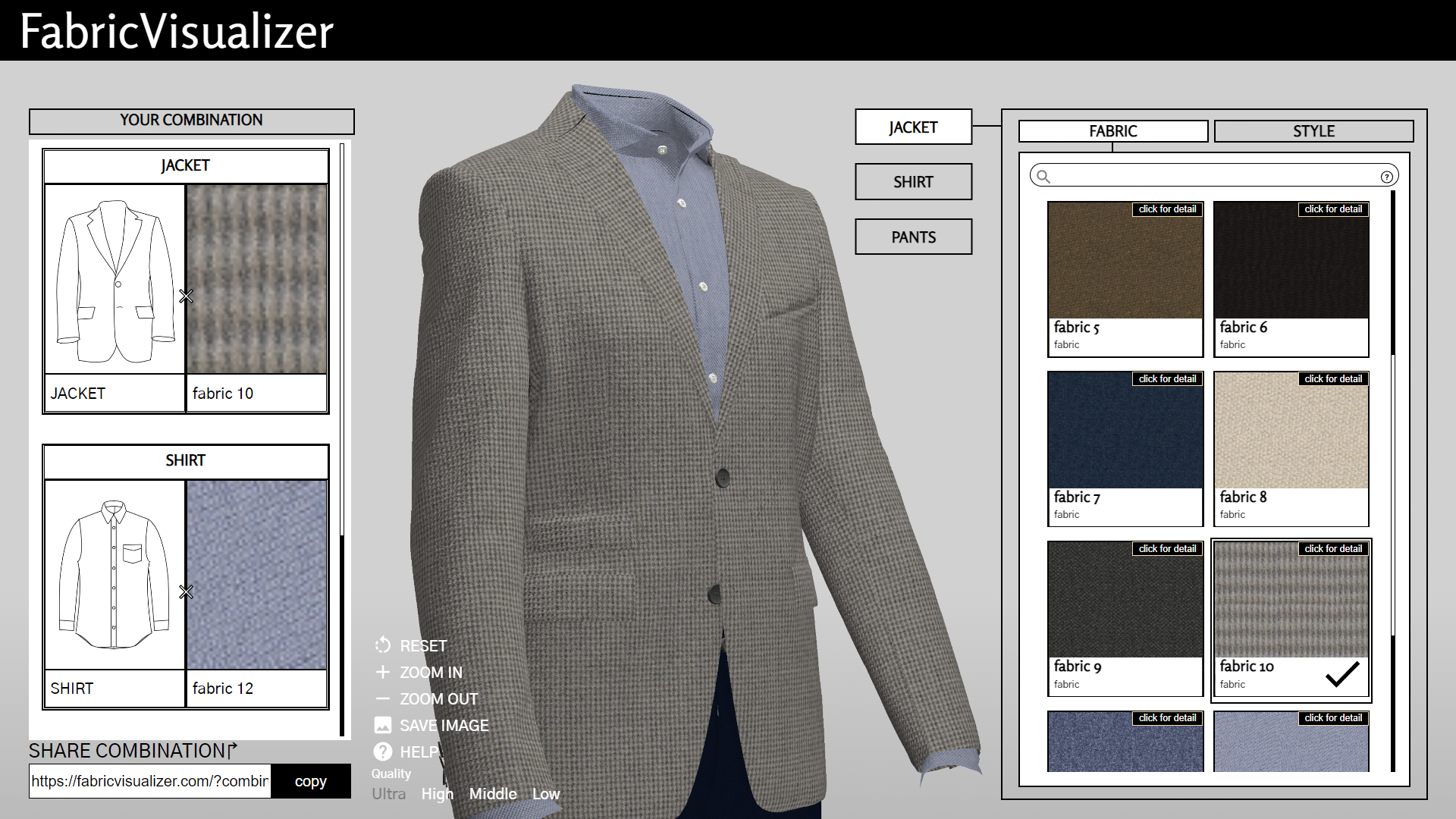Click Share Combination arrow icon
The image size is (1456, 819).
point(233,749)
